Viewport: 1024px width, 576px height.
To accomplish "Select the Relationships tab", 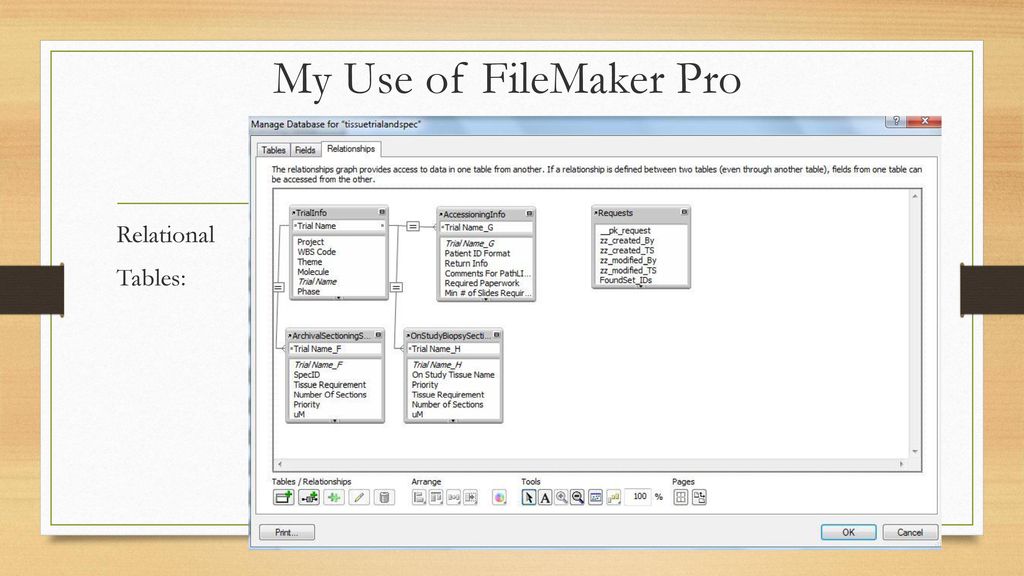I will (x=351, y=149).
